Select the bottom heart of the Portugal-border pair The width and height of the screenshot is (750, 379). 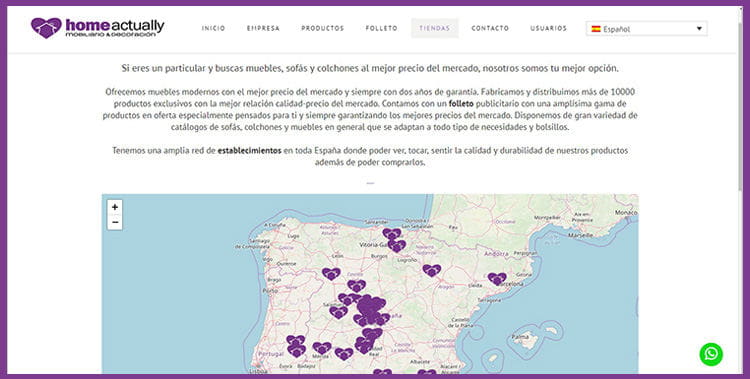click(x=296, y=351)
